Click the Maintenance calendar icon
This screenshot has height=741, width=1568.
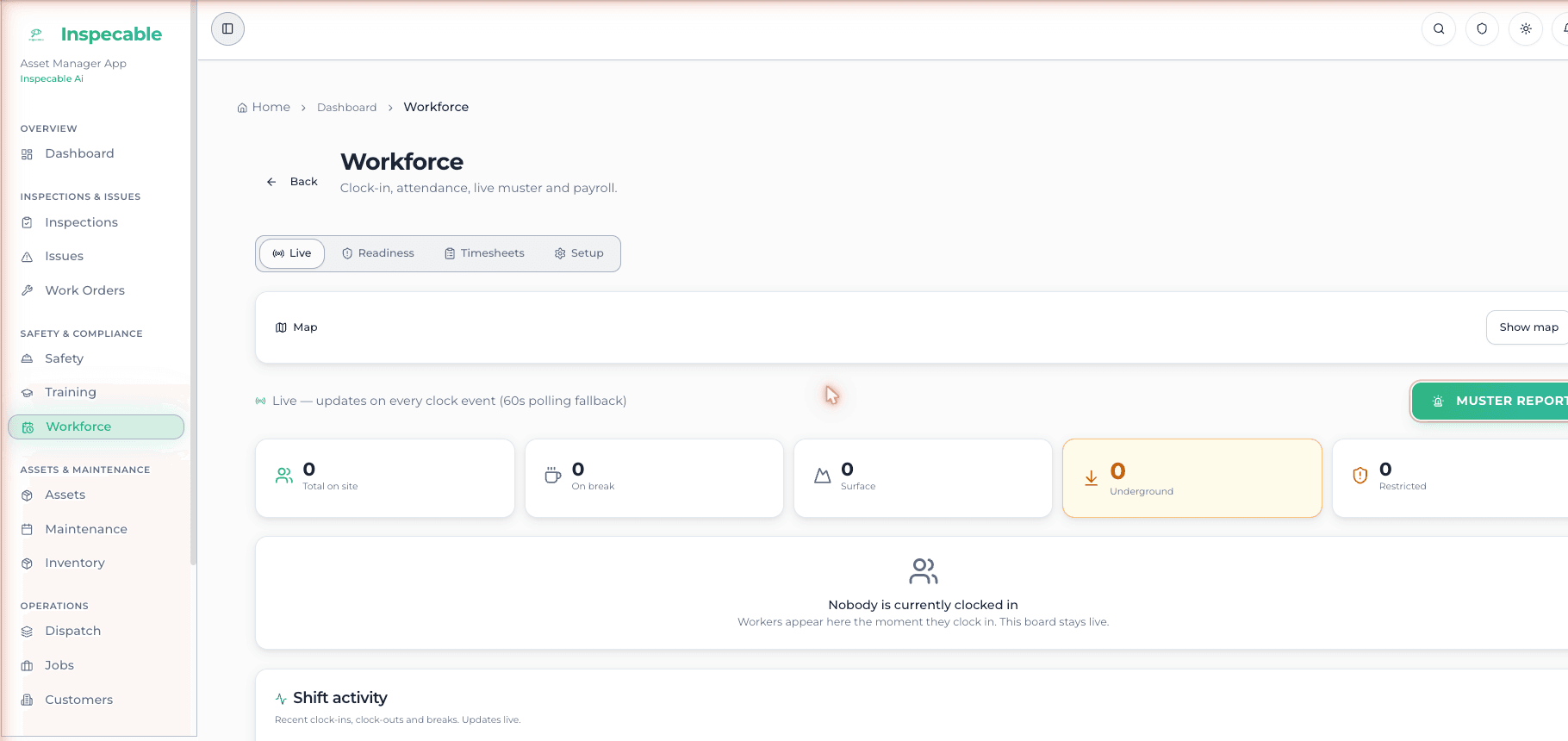pyautogui.click(x=27, y=529)
